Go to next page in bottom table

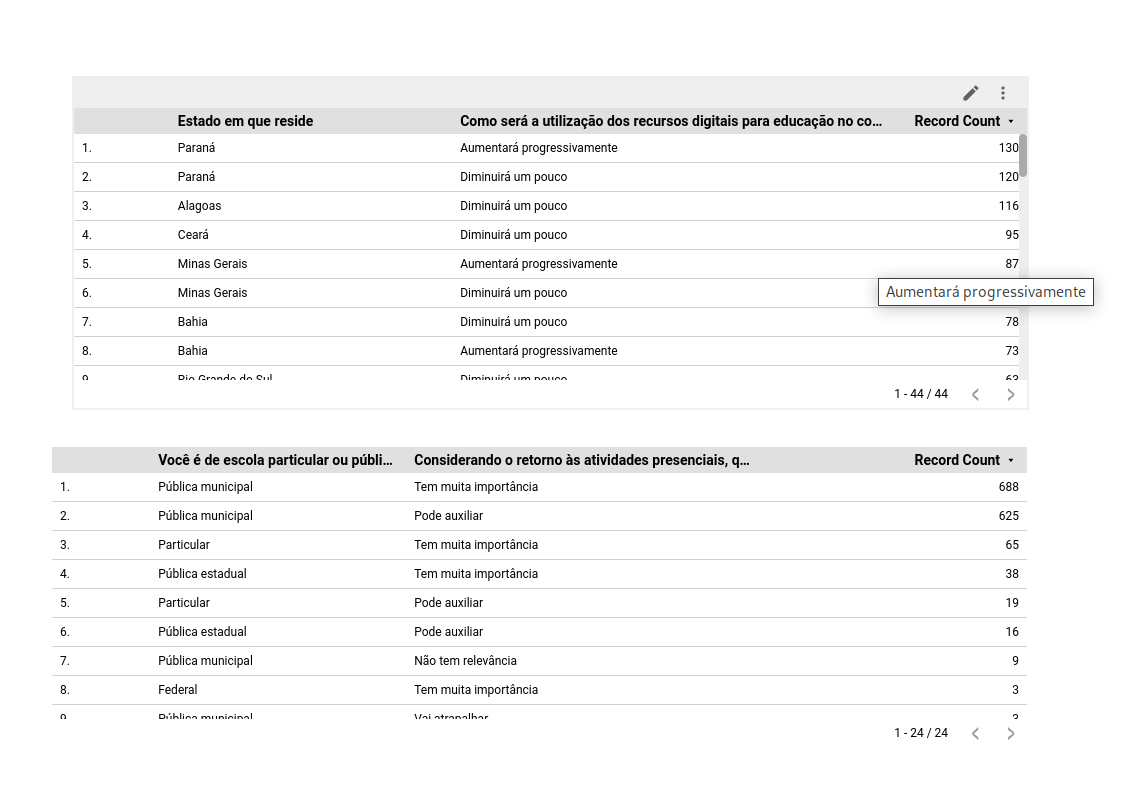(x=1010, y=733)
